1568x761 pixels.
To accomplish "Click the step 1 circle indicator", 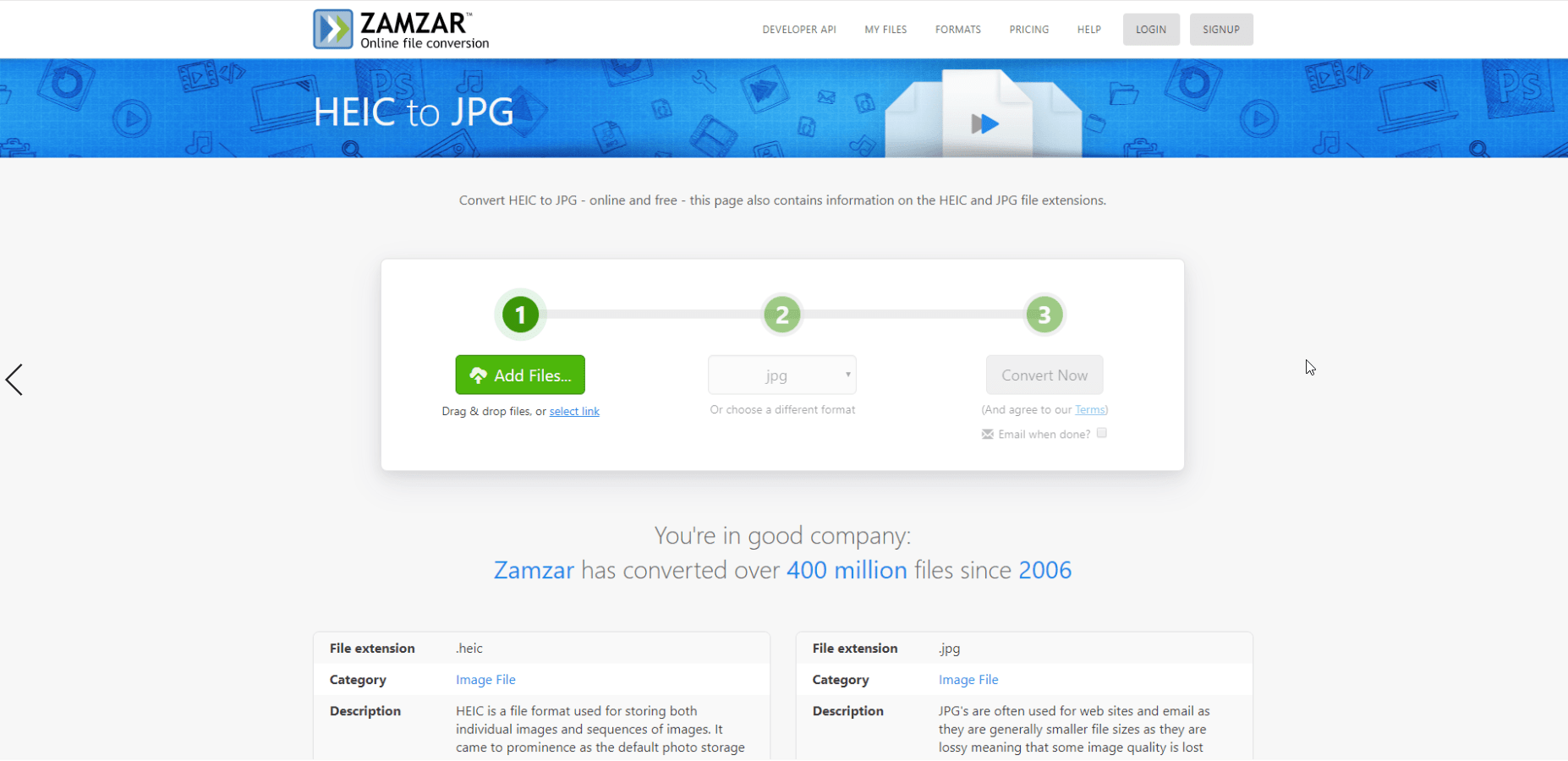I will (520, 315).
